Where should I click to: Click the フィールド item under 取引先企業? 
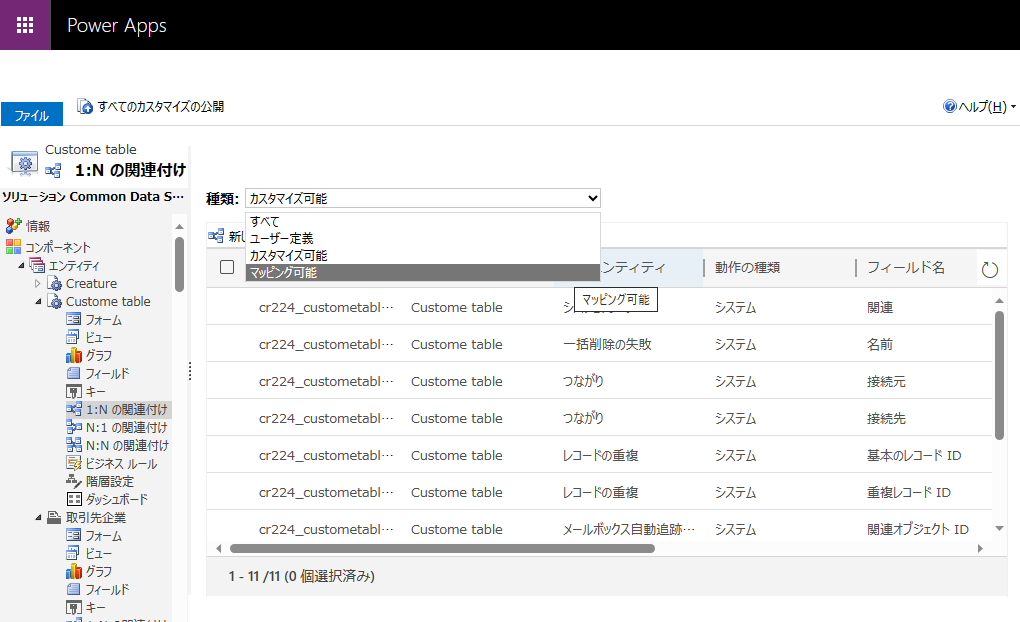(107, 589)
